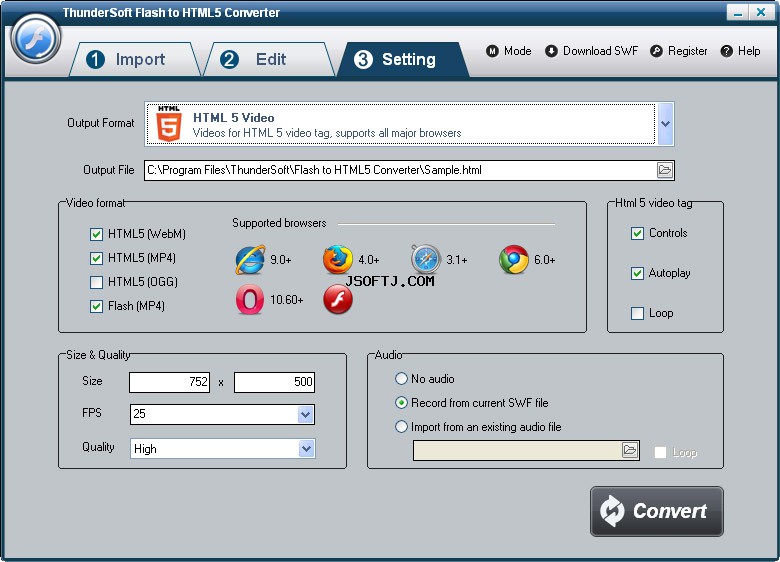The height and width of the screenshot is (562, 780).
Task: Click the Mode icon in the toolbar
Action: (x=492, y=51)
